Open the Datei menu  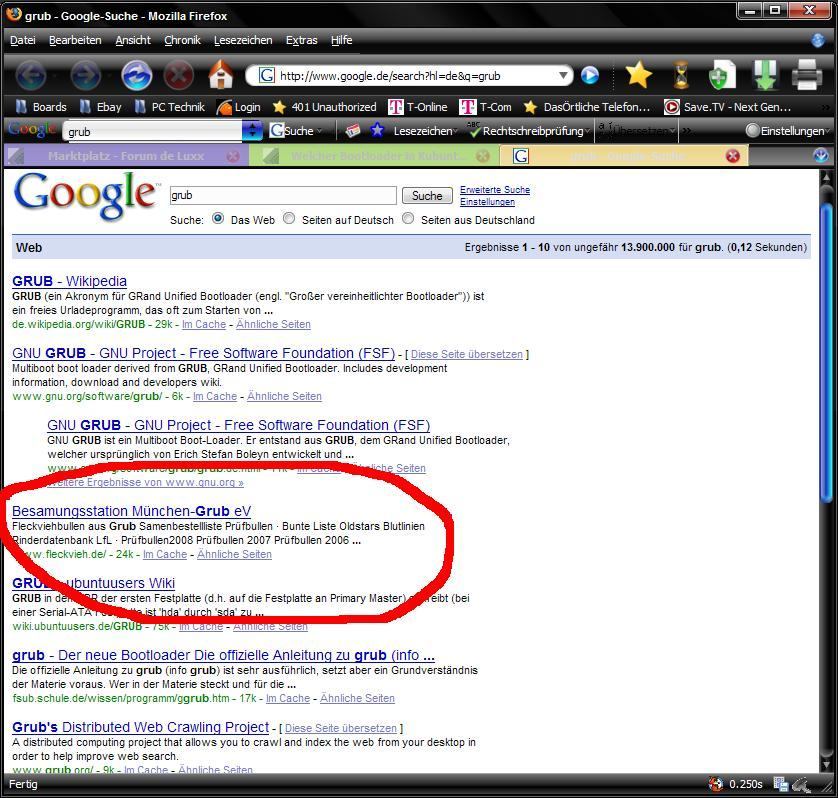tap(22, 40)
